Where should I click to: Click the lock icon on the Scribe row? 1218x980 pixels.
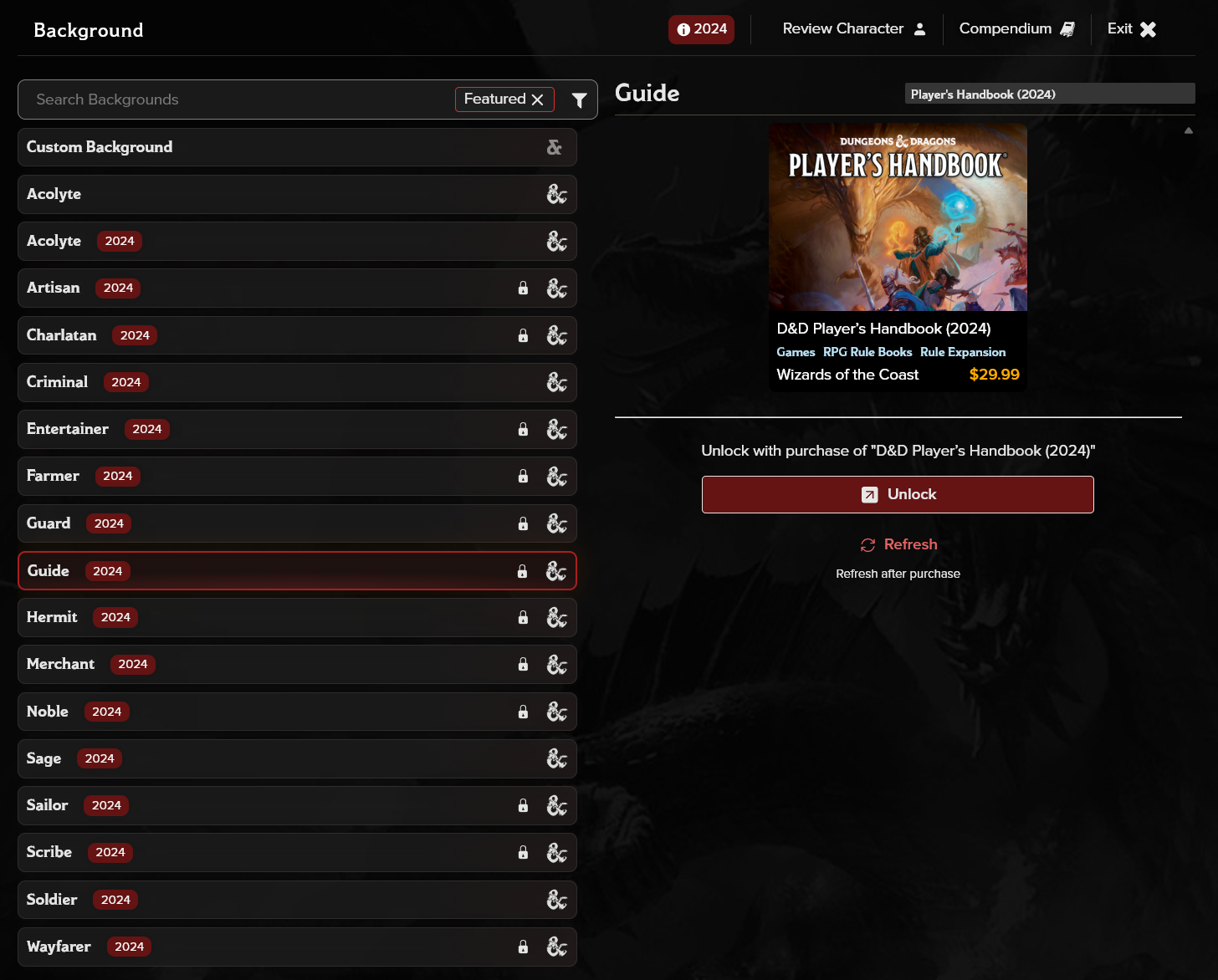tap(523, 852)
